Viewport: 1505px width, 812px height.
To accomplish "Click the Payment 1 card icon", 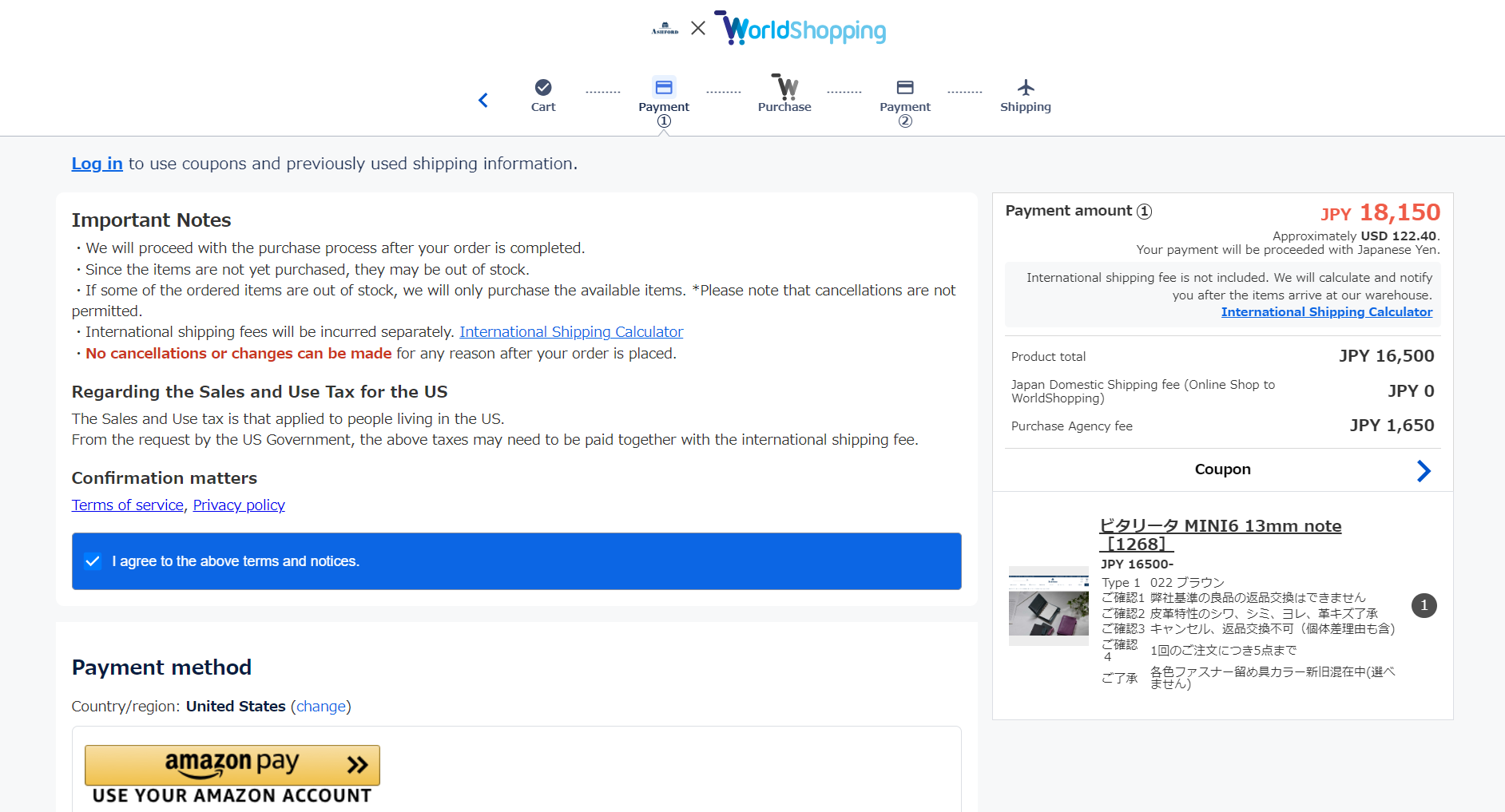I will pyautogui.click(x=663, y=87).
